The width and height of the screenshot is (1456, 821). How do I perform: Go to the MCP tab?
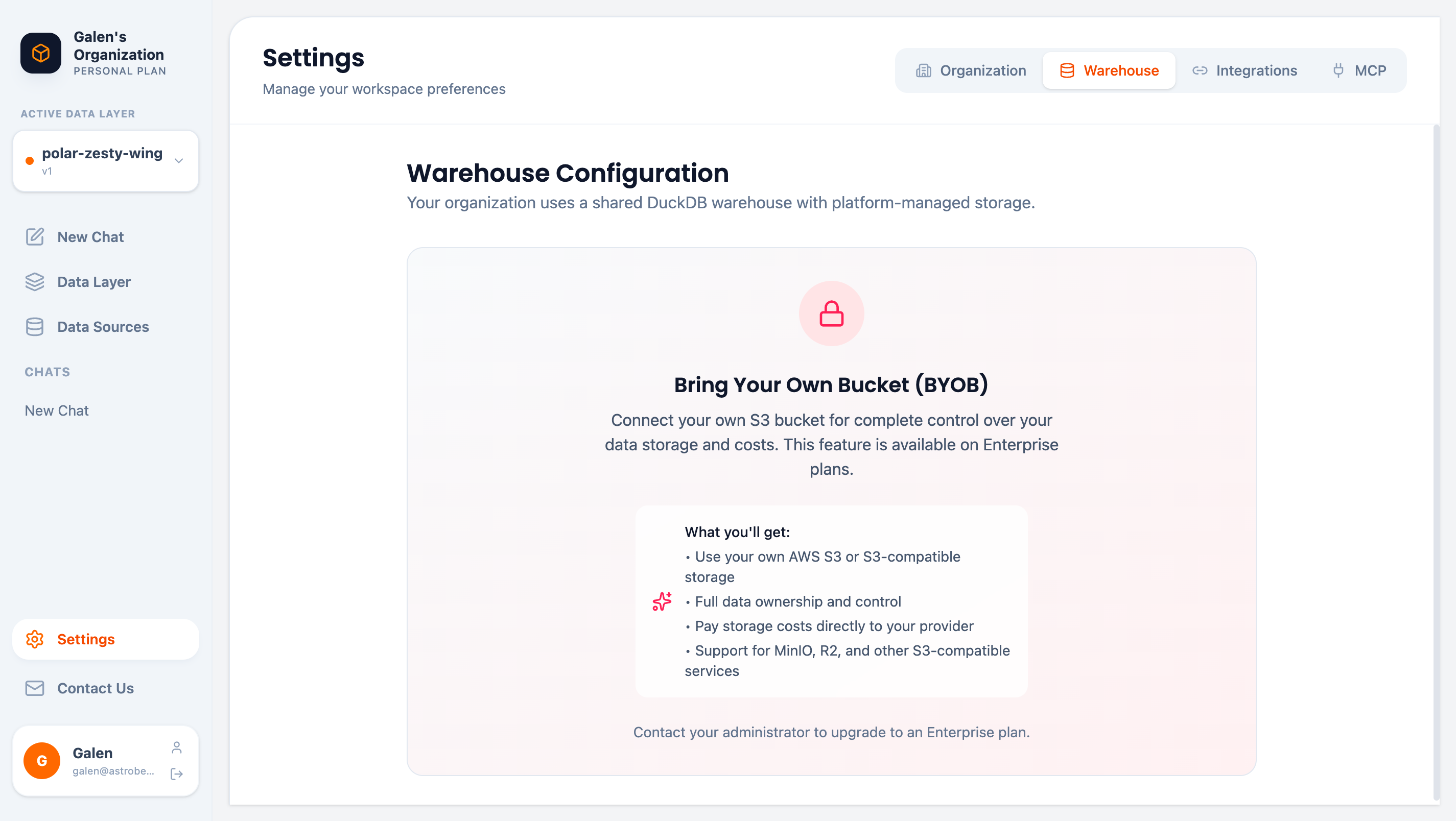1359,70
